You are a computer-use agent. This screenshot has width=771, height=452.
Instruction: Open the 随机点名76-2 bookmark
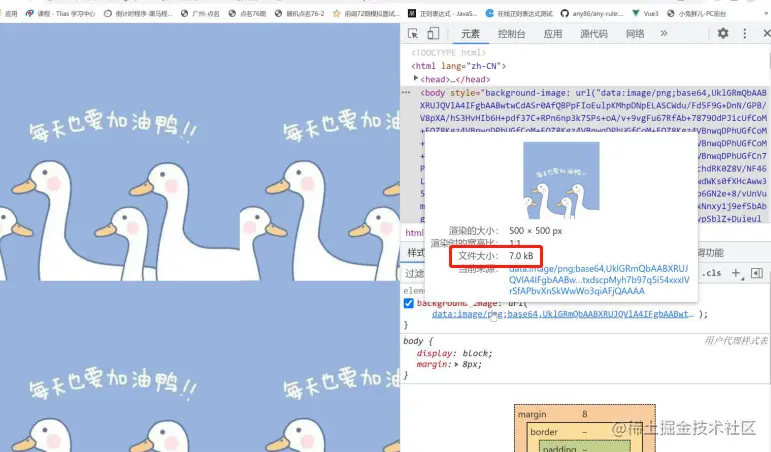point(299,13)
